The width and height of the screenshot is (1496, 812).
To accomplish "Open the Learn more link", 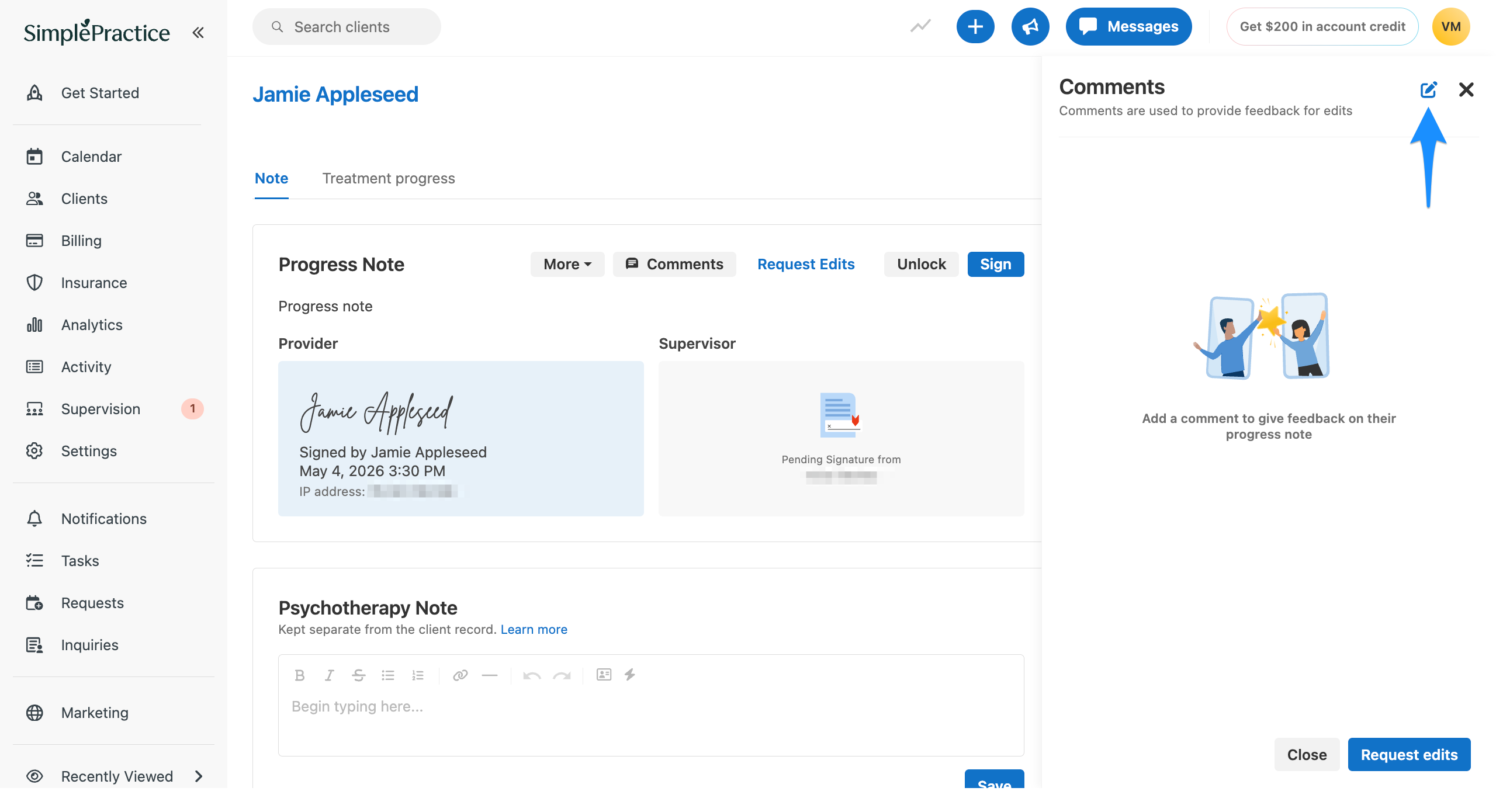I will 534,629.
